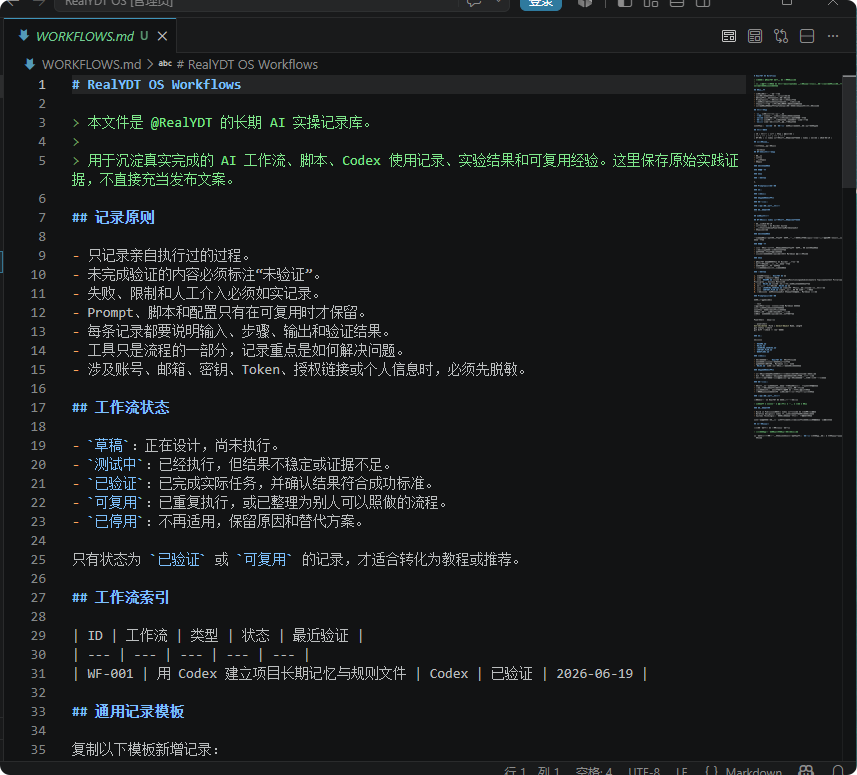Click the LF end-of-line indicator
This screenshot has height=775, width=857.
[x=682, y=771]
